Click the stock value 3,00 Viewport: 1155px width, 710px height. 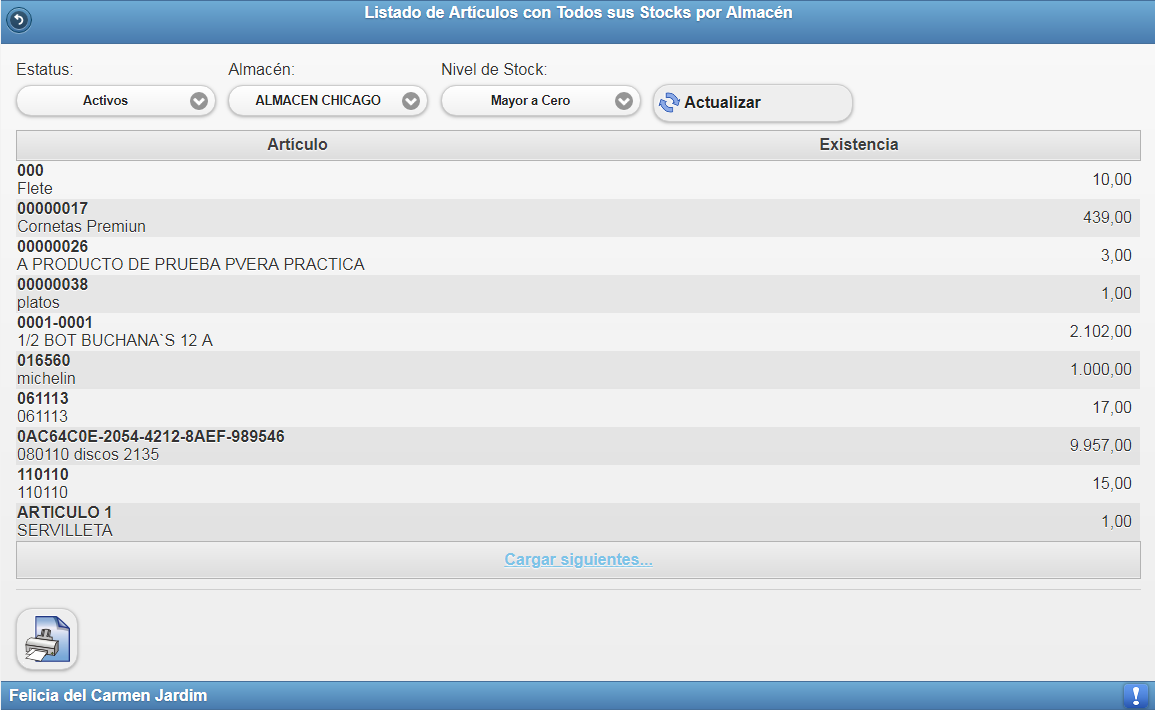pos(1116,256)
